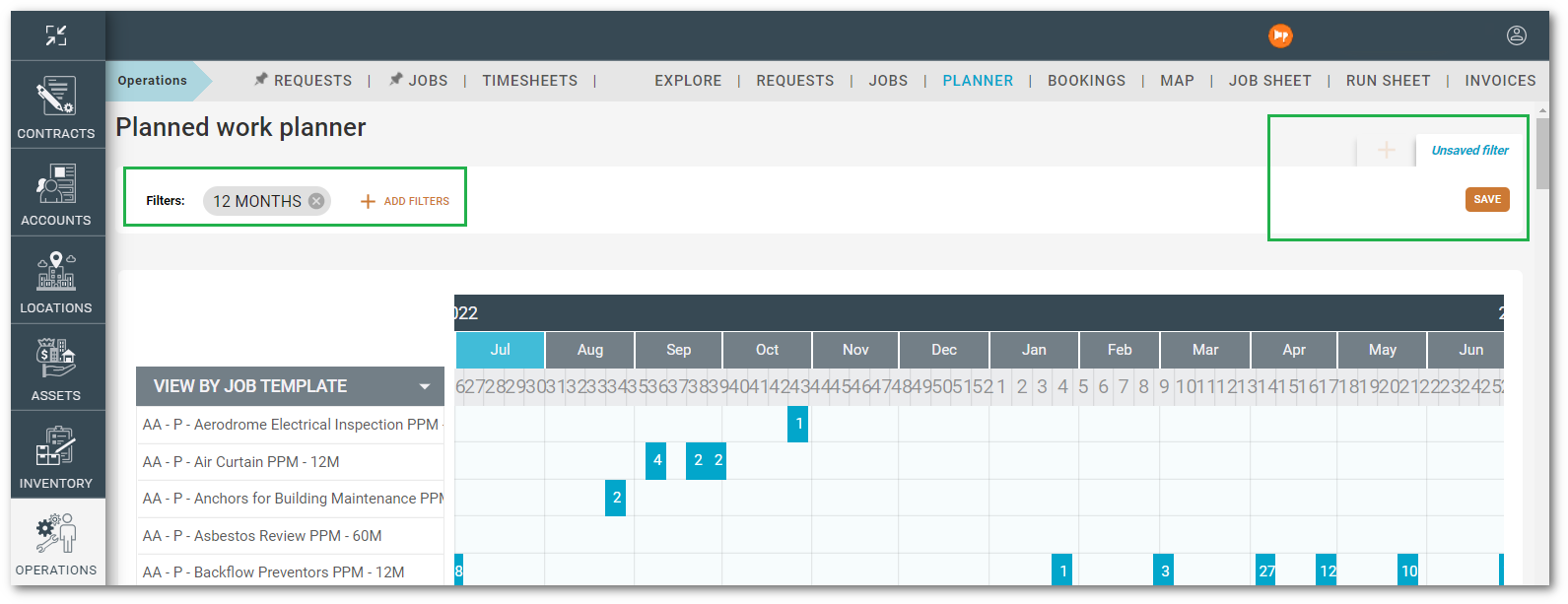Click Air Curtain PPM block showing 4
1568x604 pixels.
pos(656,461)
